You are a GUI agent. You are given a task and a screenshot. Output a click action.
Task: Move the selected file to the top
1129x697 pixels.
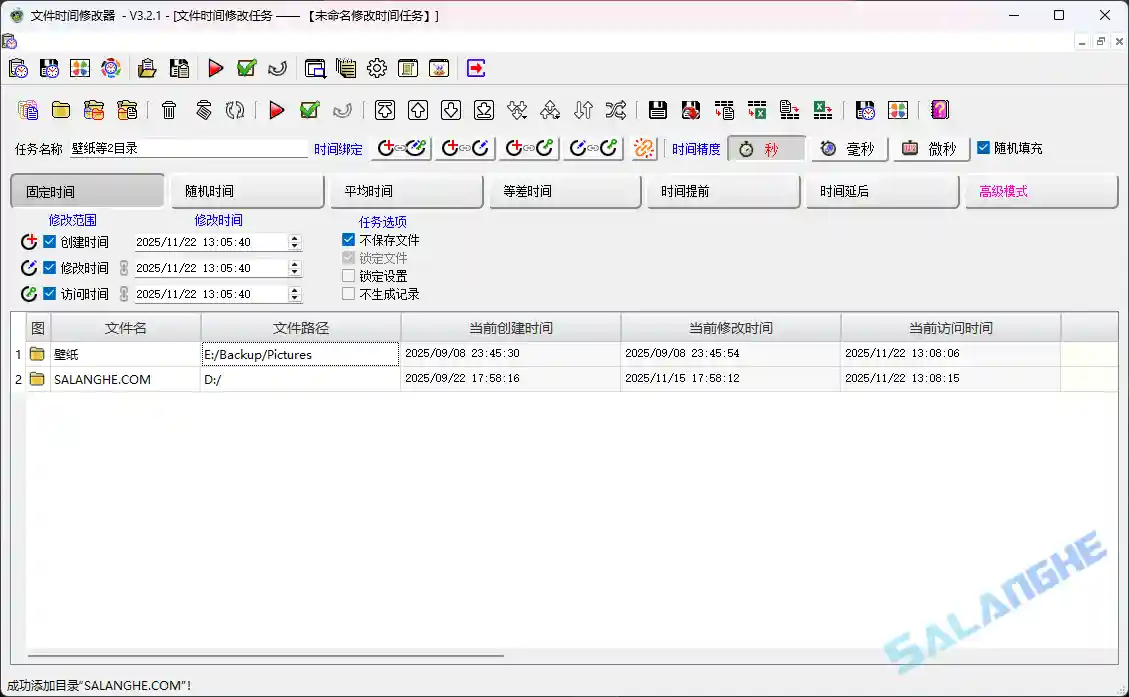click(x=384, y=110)
